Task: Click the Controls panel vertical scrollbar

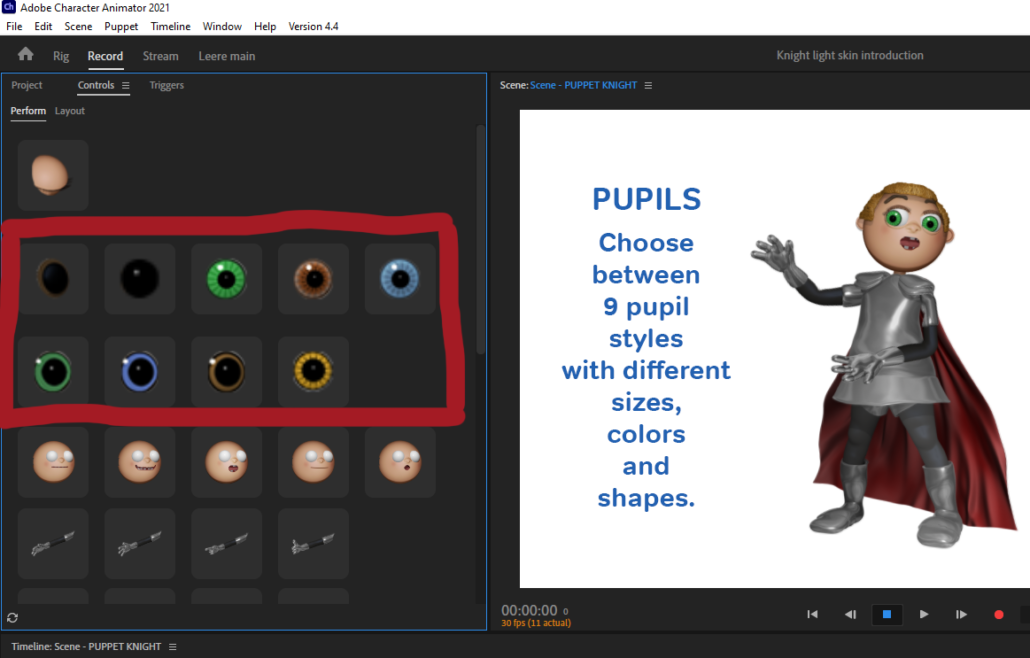Action: pos(481,240)
